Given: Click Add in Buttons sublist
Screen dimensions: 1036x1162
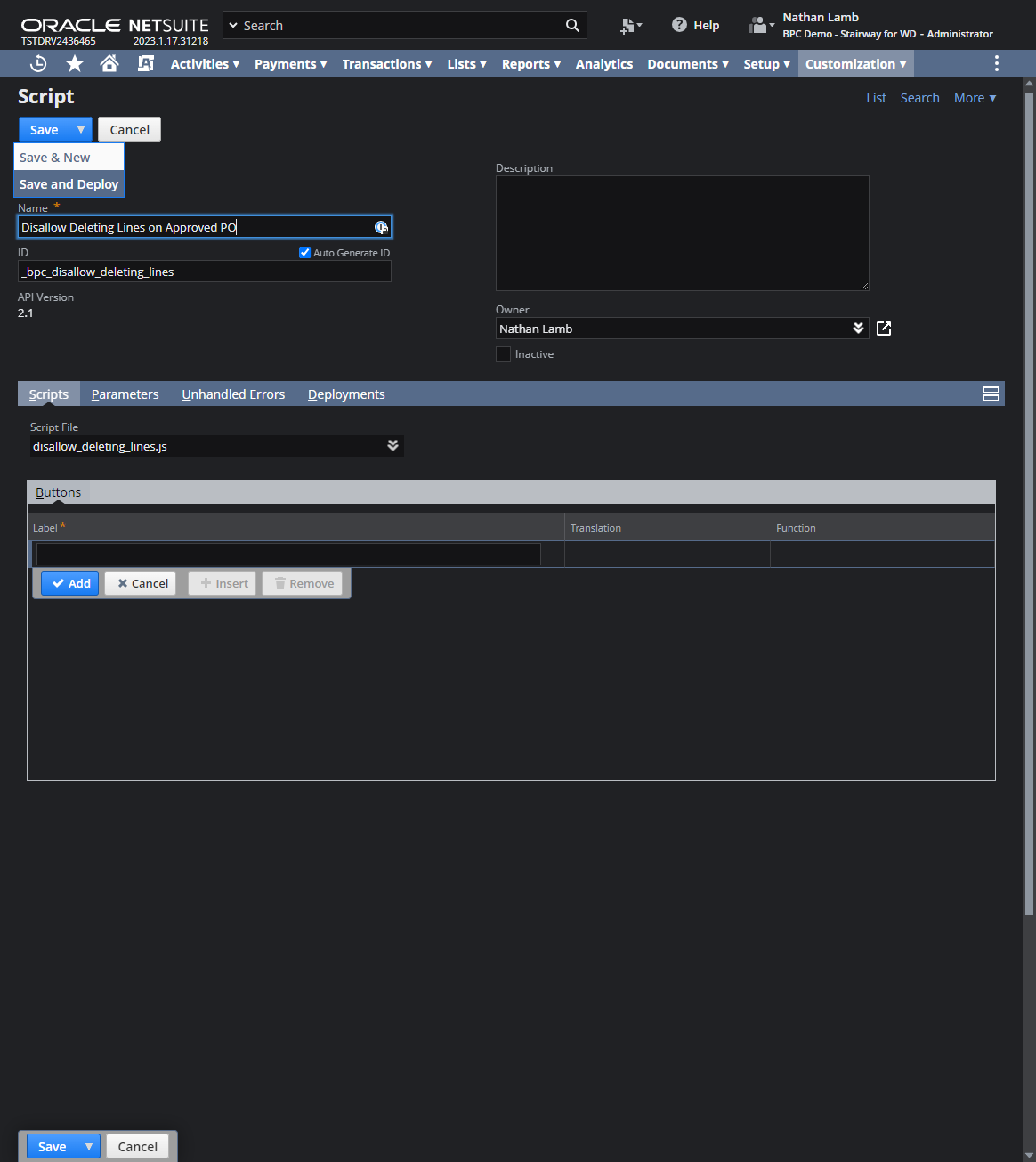Looking at the screenshot, I should coord(70,583).
